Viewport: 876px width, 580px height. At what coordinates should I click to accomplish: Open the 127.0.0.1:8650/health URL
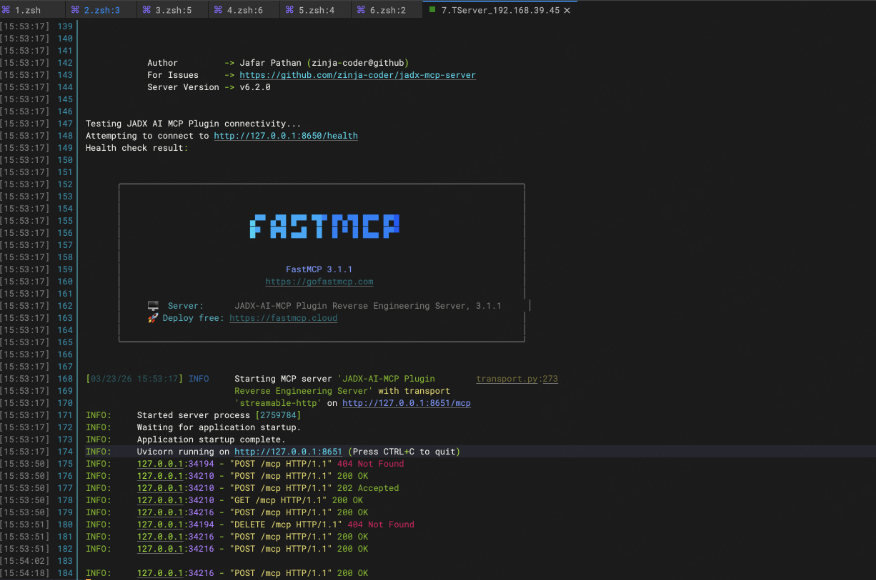point(285,136)
